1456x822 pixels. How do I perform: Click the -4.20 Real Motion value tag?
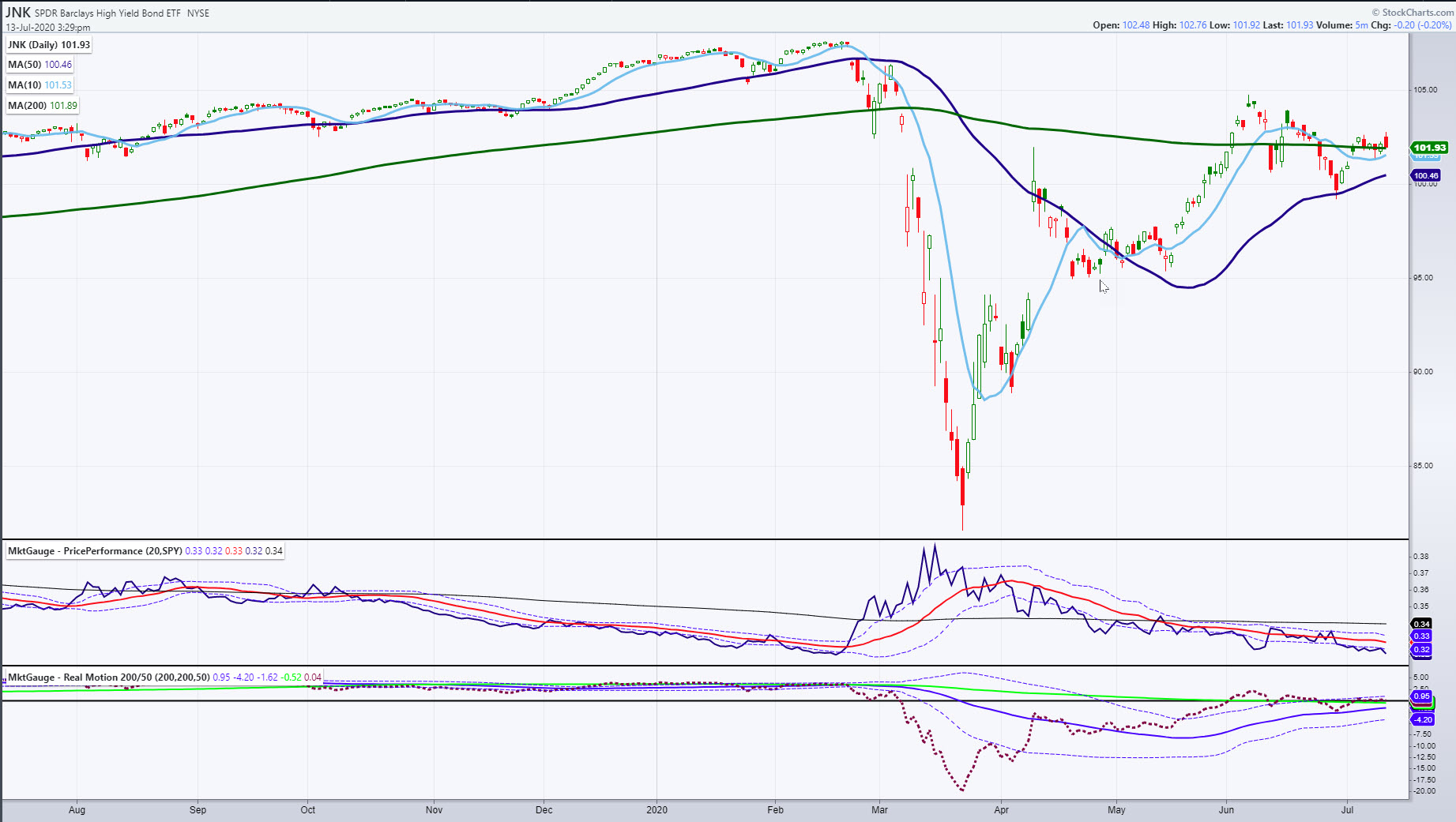[1423, 719]
